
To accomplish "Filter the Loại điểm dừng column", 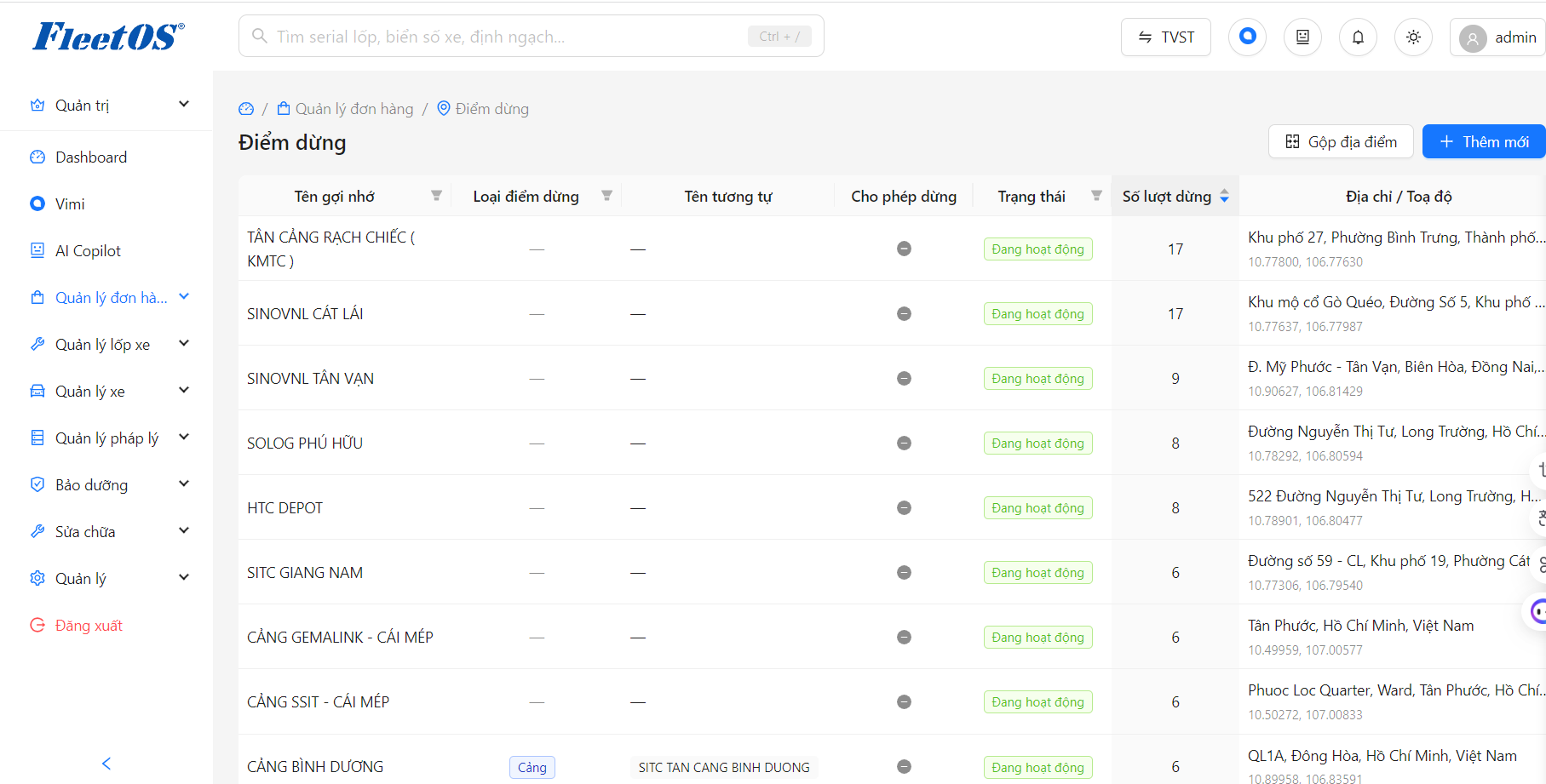I will point(606,196).
